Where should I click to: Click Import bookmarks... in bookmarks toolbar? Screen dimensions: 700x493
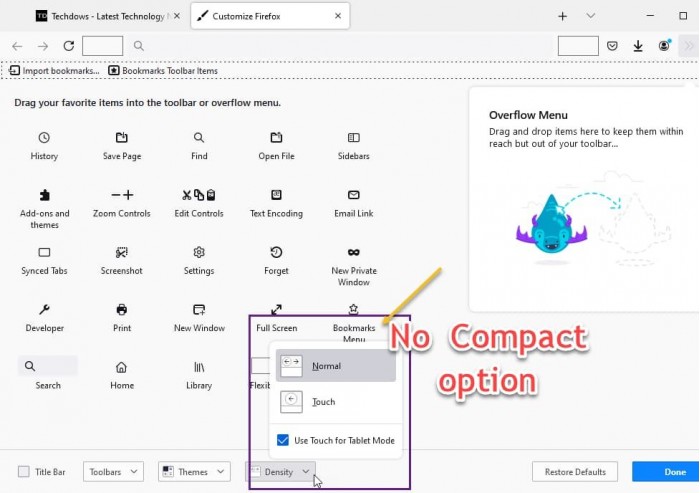(54, 71)
